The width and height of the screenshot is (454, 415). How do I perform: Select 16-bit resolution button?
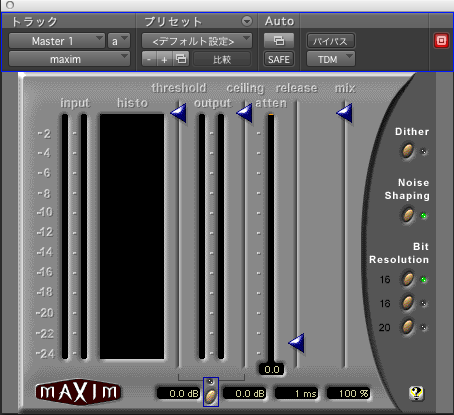click(408, 279)
